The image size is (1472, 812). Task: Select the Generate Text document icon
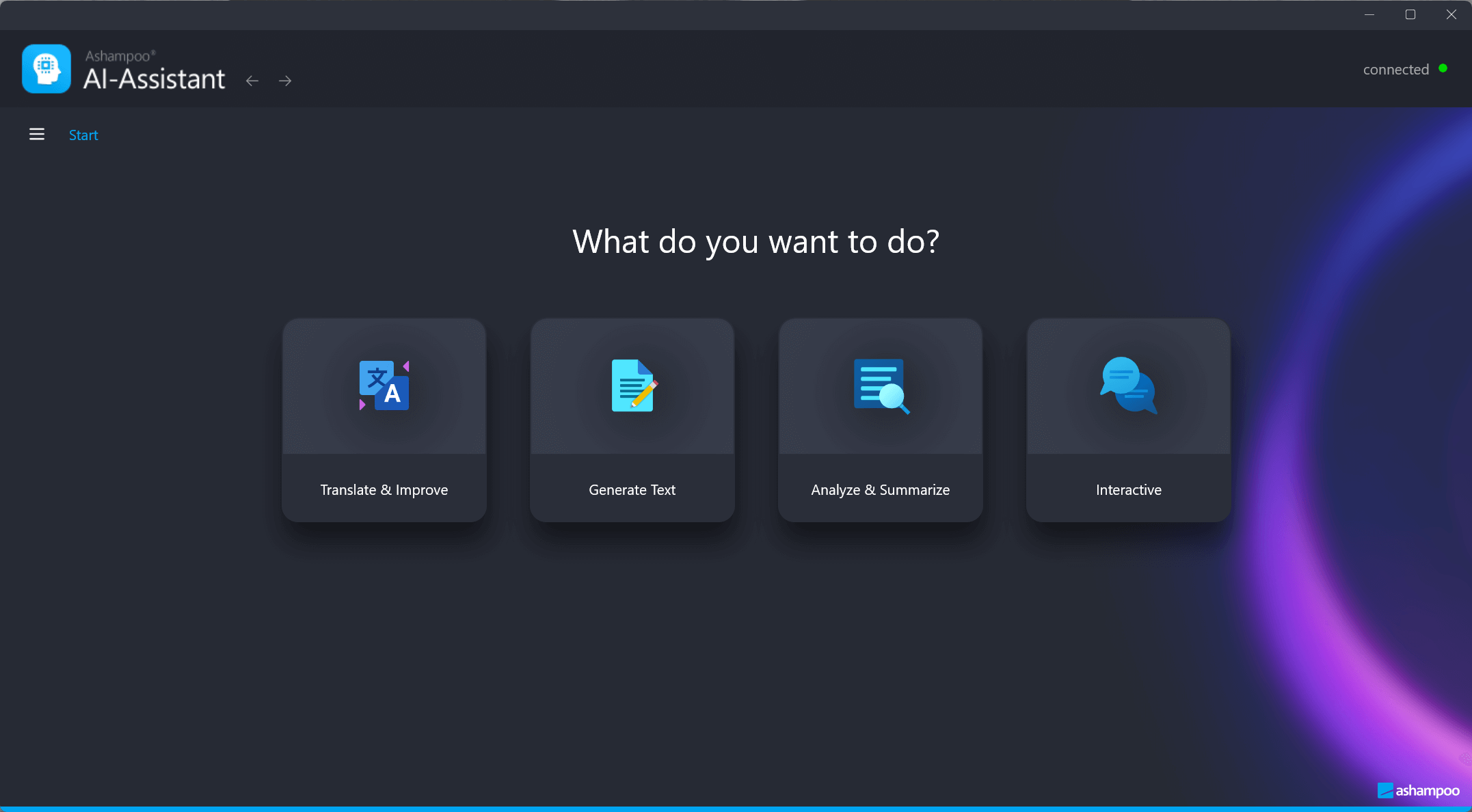click(x=632, y=386)
